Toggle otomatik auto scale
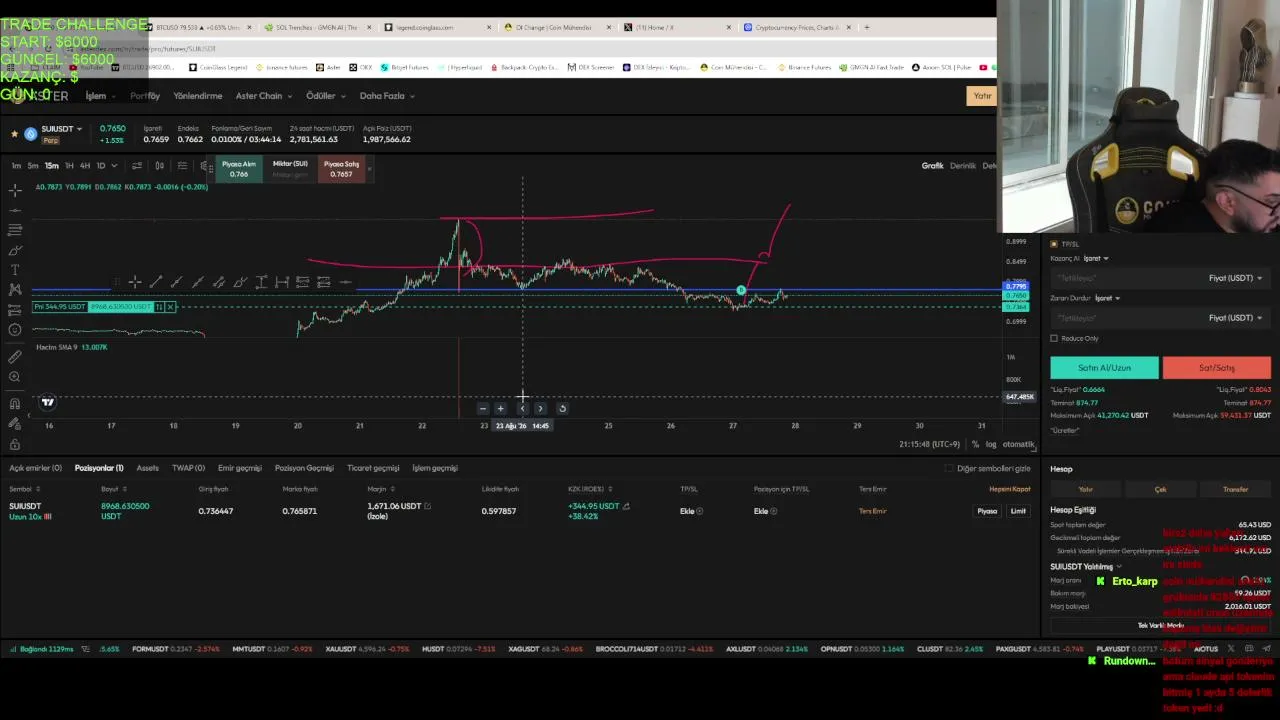Viewport: 1280px width, 720px height. coord(1018,444)
